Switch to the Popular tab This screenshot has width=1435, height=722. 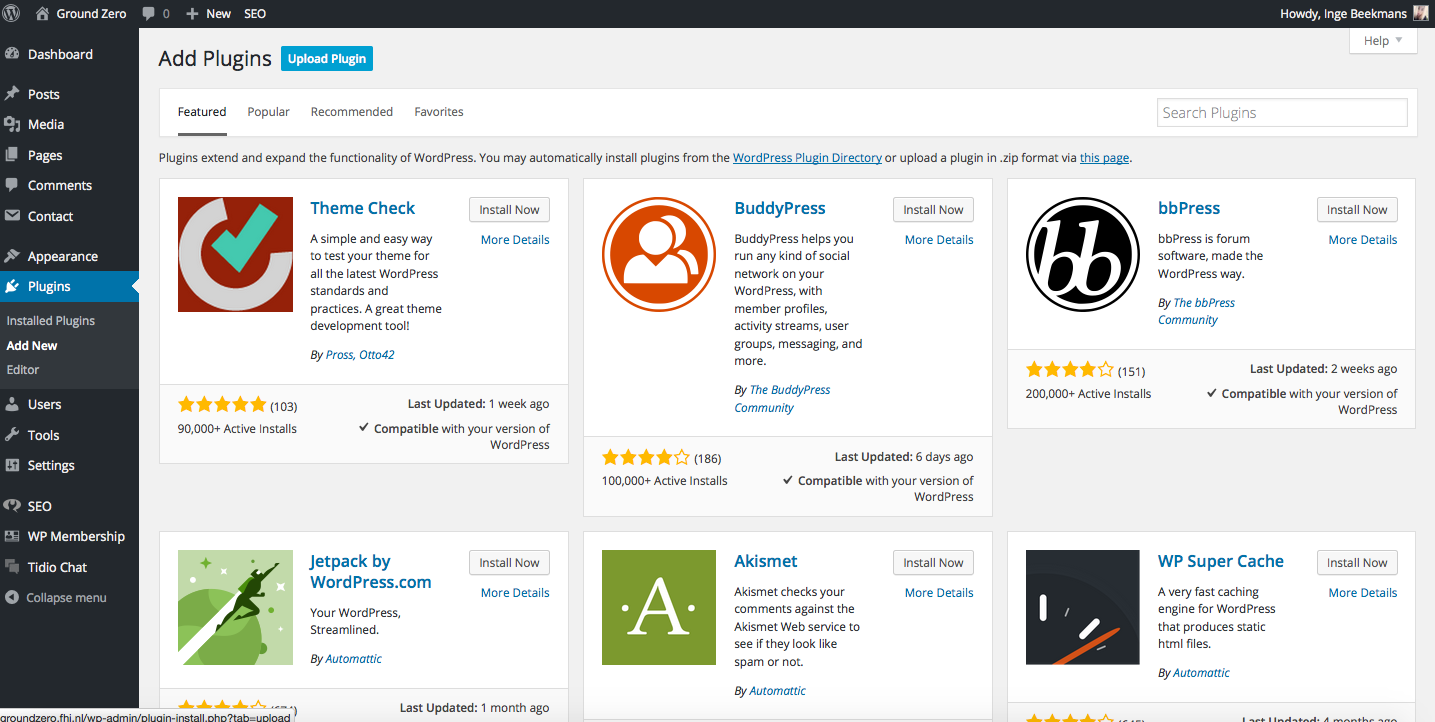269,112
